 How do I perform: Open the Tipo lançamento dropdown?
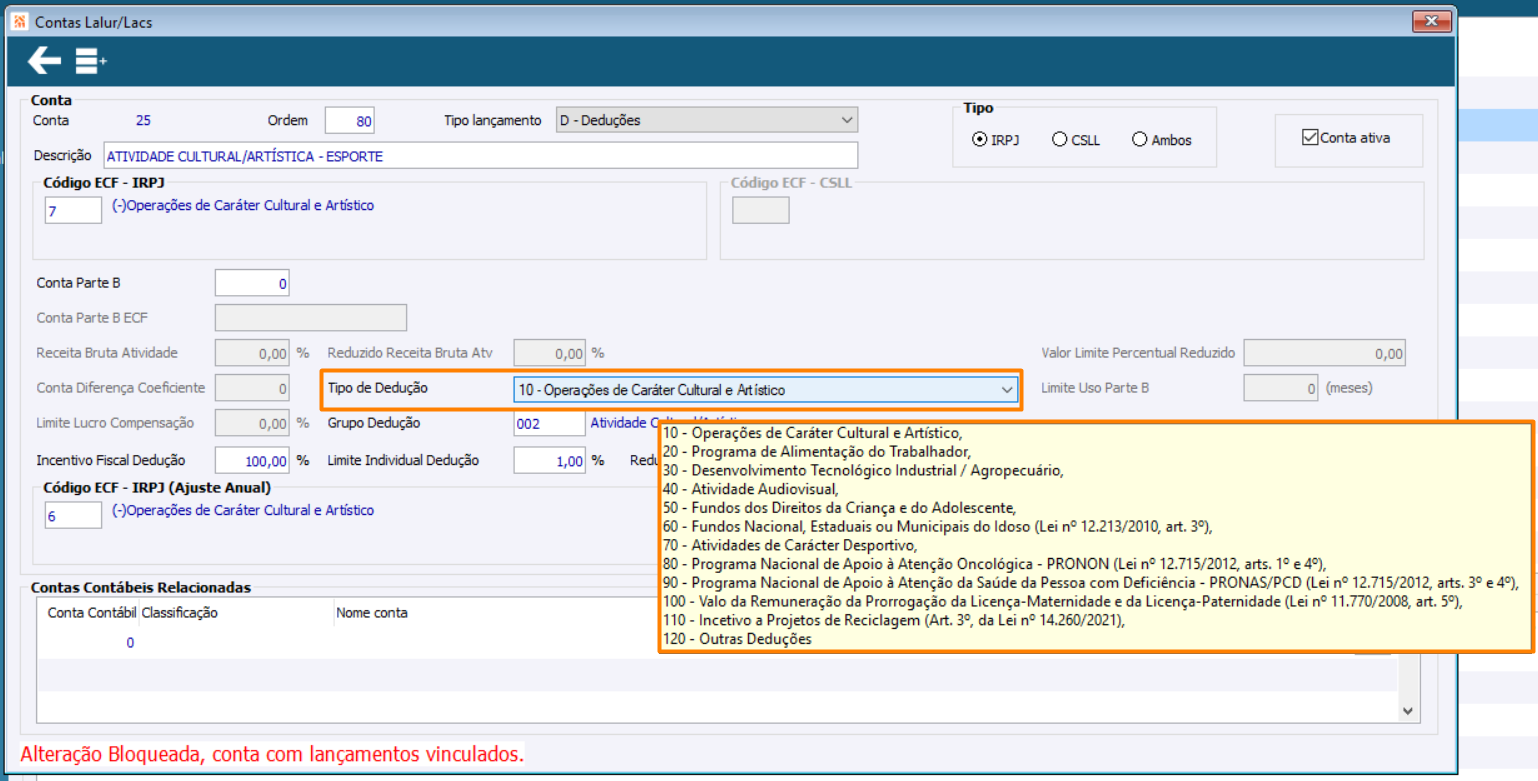(707, 121)
